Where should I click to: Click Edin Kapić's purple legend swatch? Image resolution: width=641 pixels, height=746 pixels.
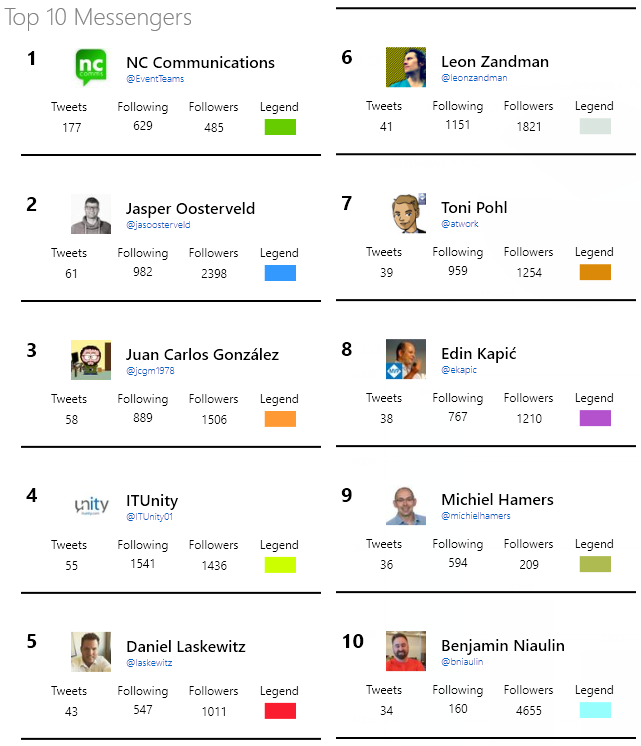tap(595, 418)
